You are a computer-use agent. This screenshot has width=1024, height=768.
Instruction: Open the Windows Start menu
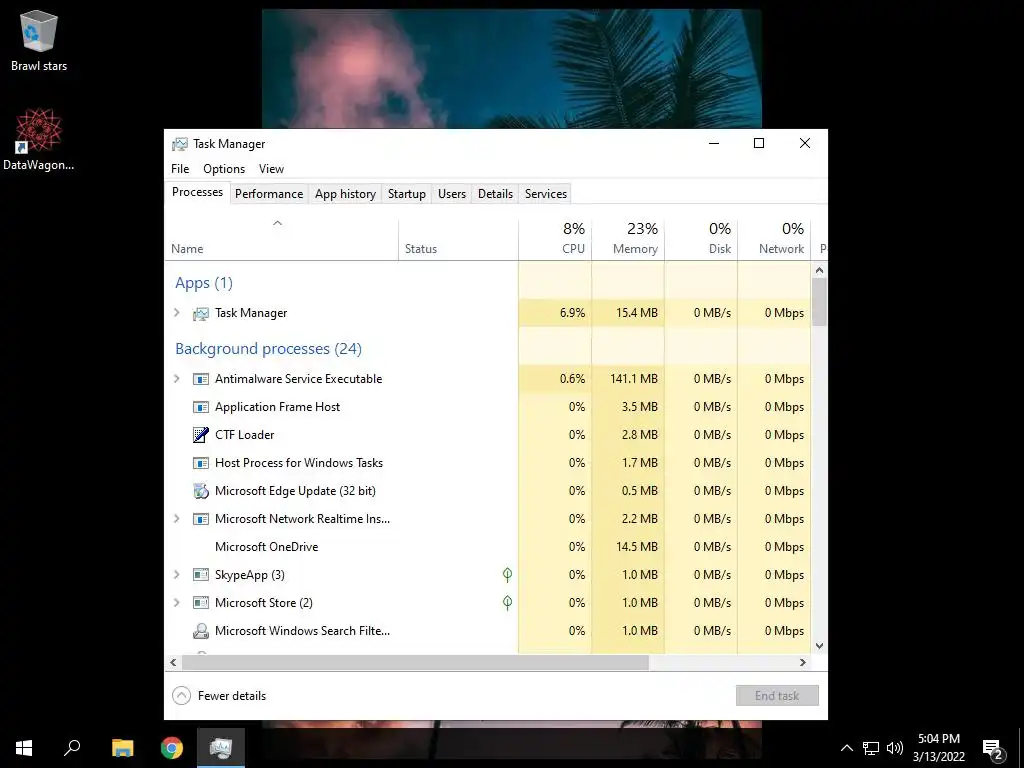click(24, 748)
